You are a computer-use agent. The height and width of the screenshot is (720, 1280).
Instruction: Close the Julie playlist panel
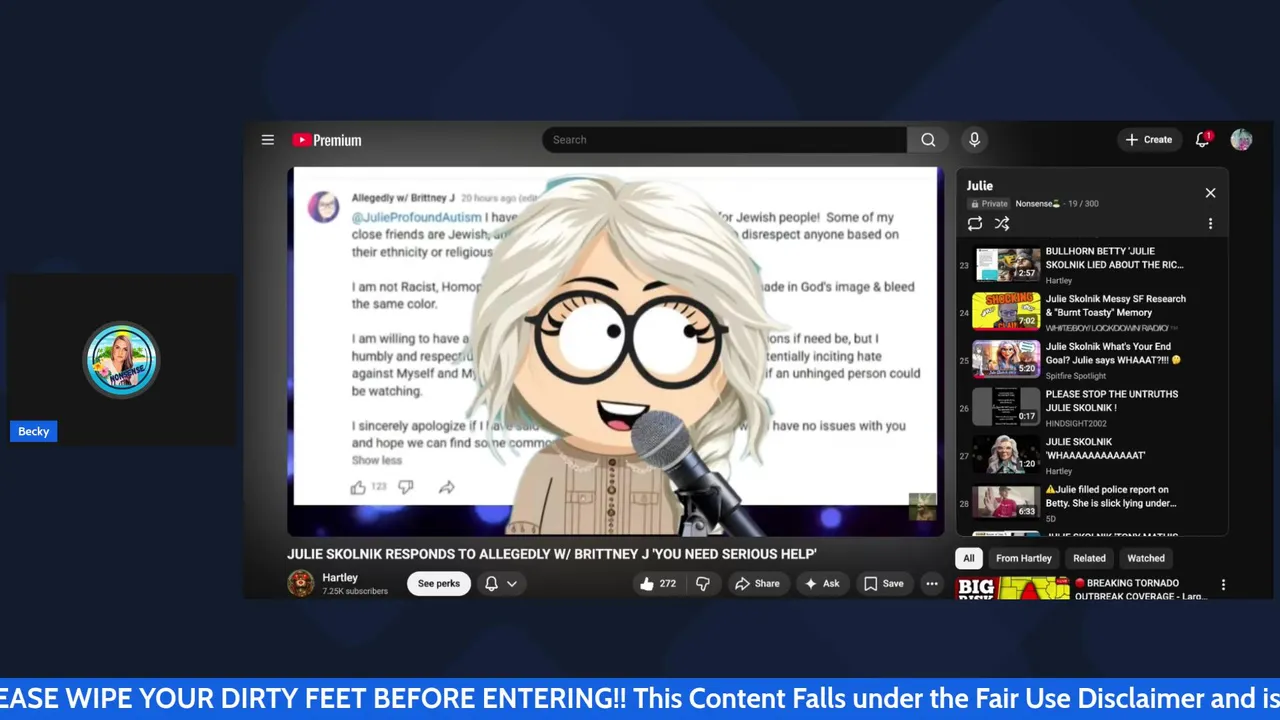tap(1210, 193)
